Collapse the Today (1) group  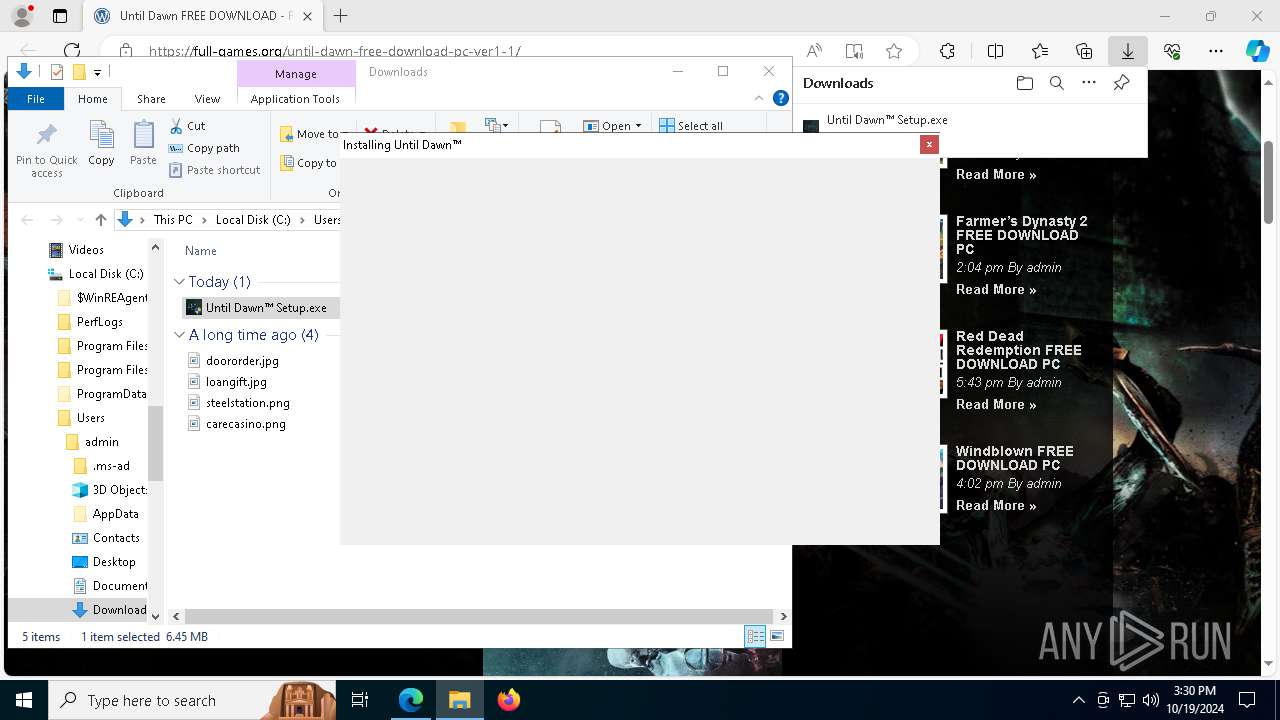tap(179, 282)
